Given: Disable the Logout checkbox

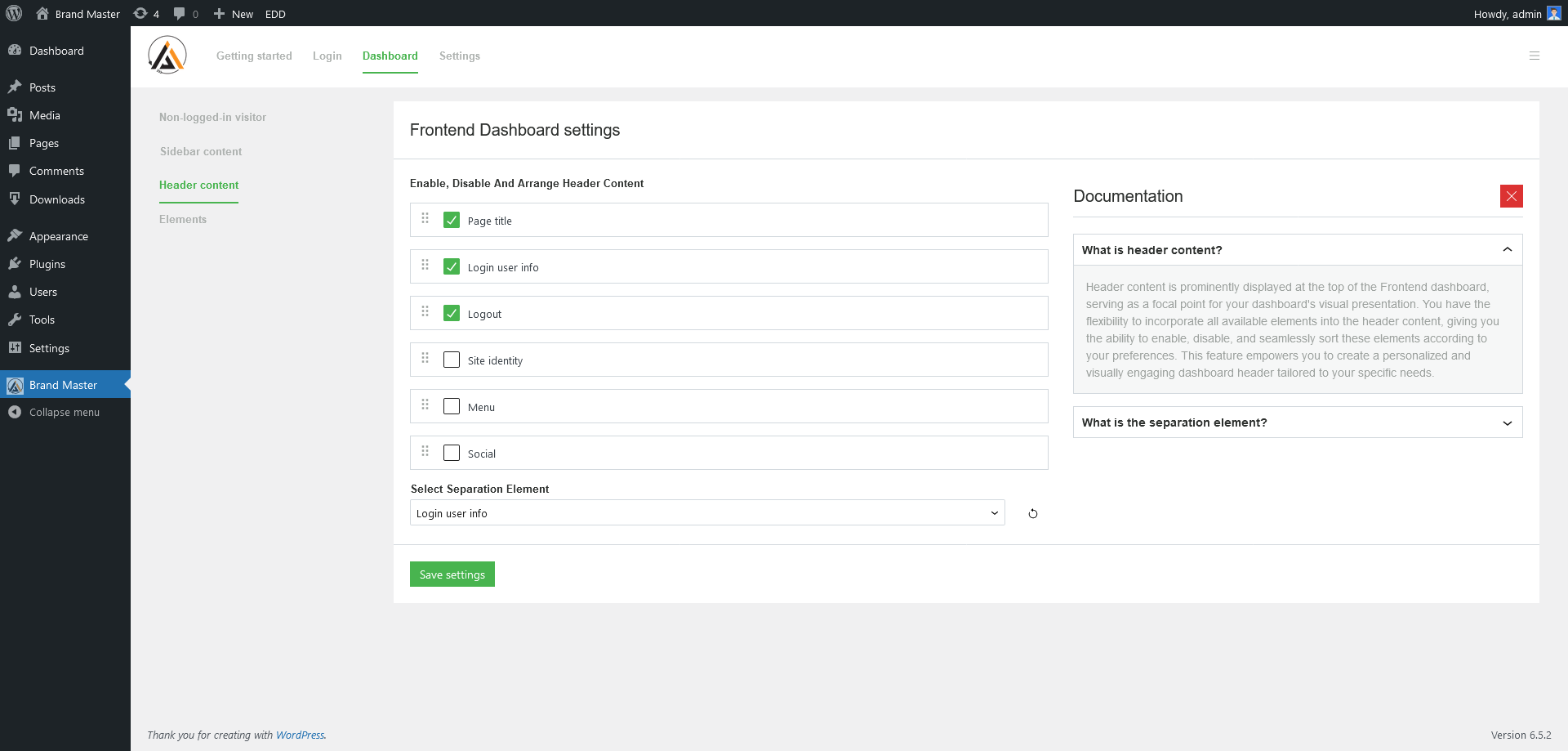Looking at the screenshot, I should [452, 313].
